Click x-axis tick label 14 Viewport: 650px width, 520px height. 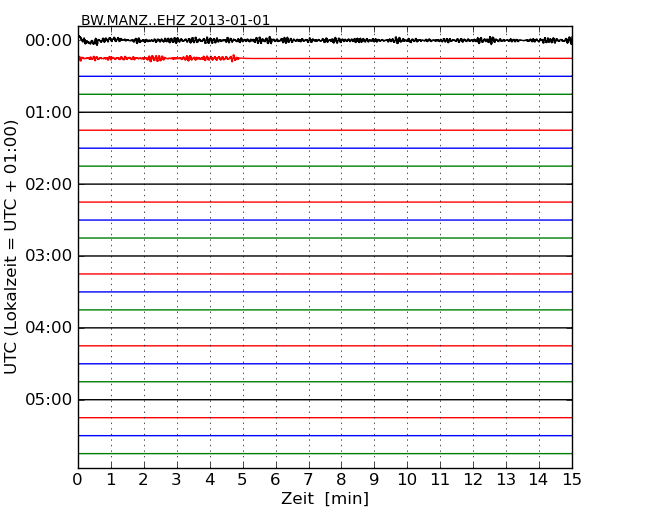[x=538, y=480]
